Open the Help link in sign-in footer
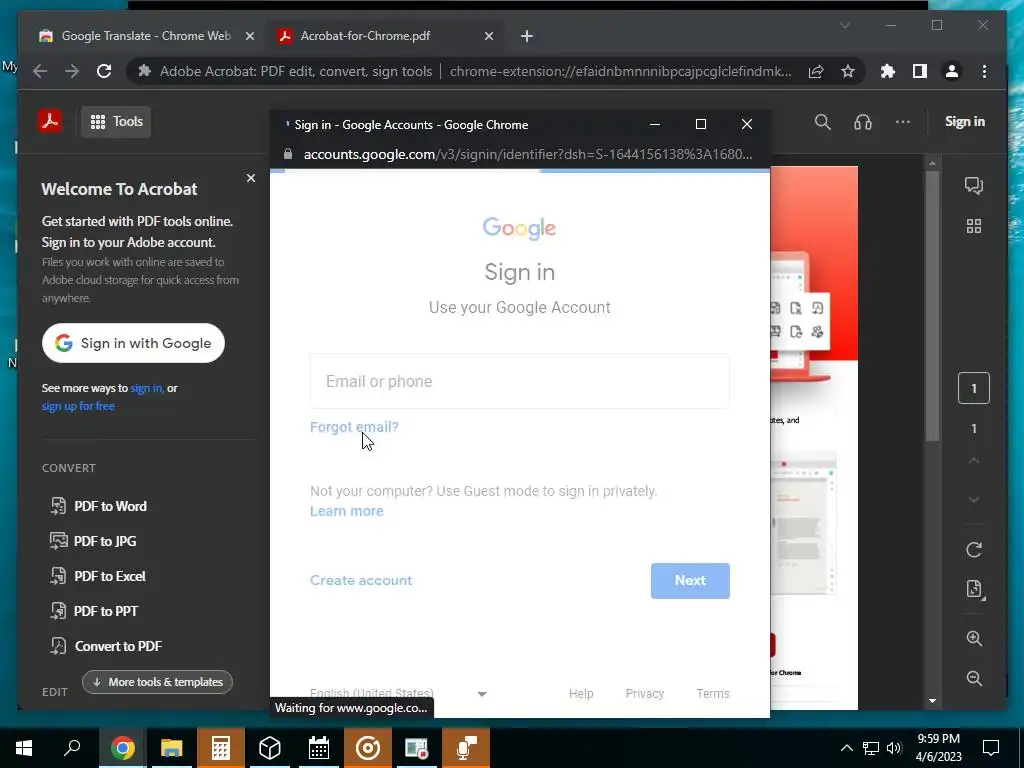The image size is (1024, 768). tap(581, 694)
